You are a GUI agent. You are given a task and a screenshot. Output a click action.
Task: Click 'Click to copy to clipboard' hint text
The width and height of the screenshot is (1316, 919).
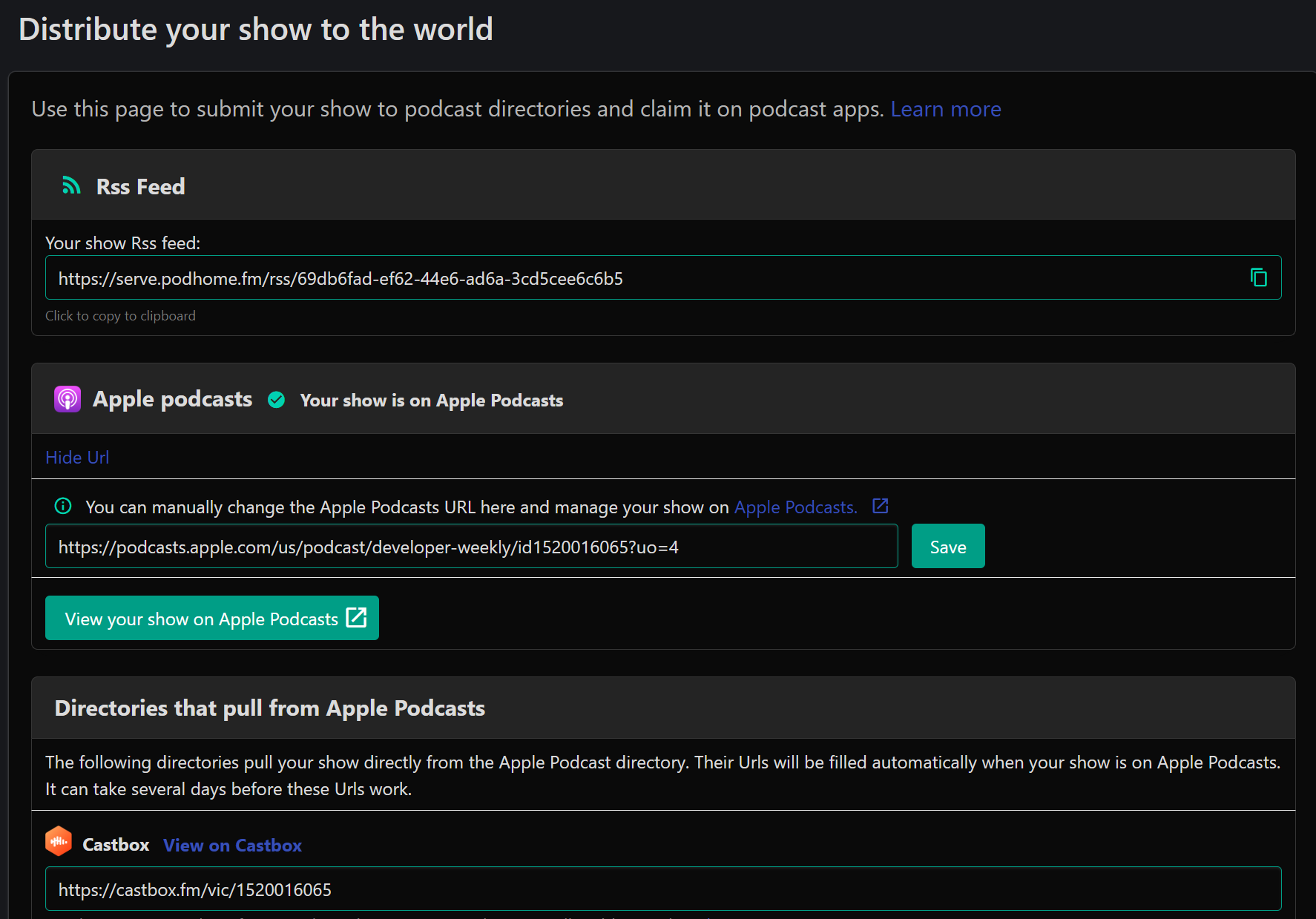coord(120,316)
